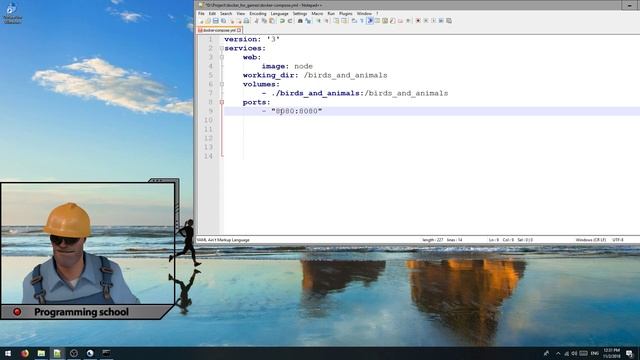Open Find with the binoculars icon
This screenshot has width=640, height=360.
click(300, 21)
